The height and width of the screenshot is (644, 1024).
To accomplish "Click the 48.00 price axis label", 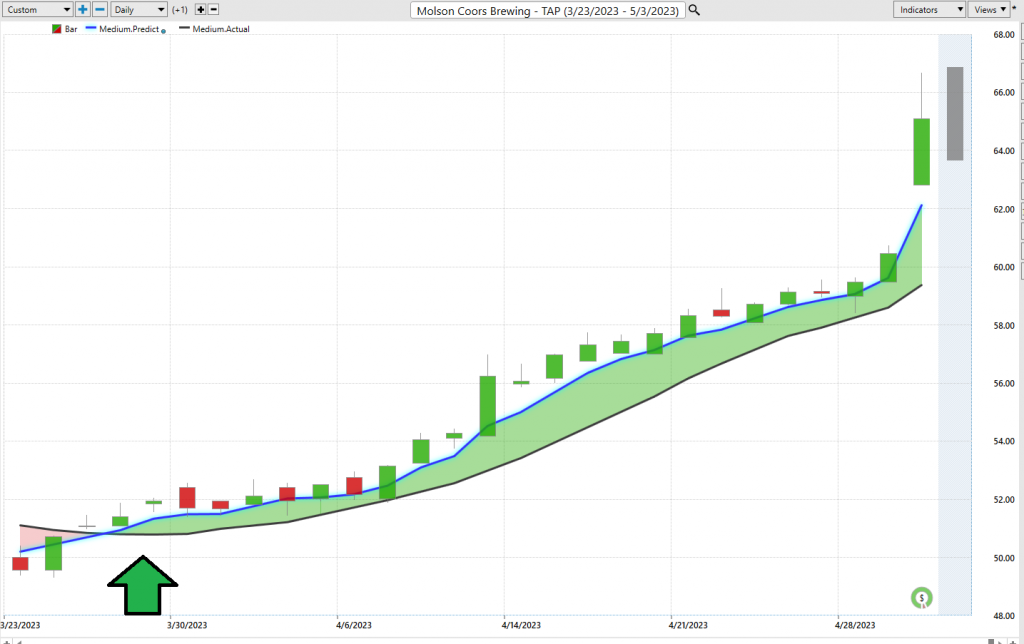I will [1004, 616].
